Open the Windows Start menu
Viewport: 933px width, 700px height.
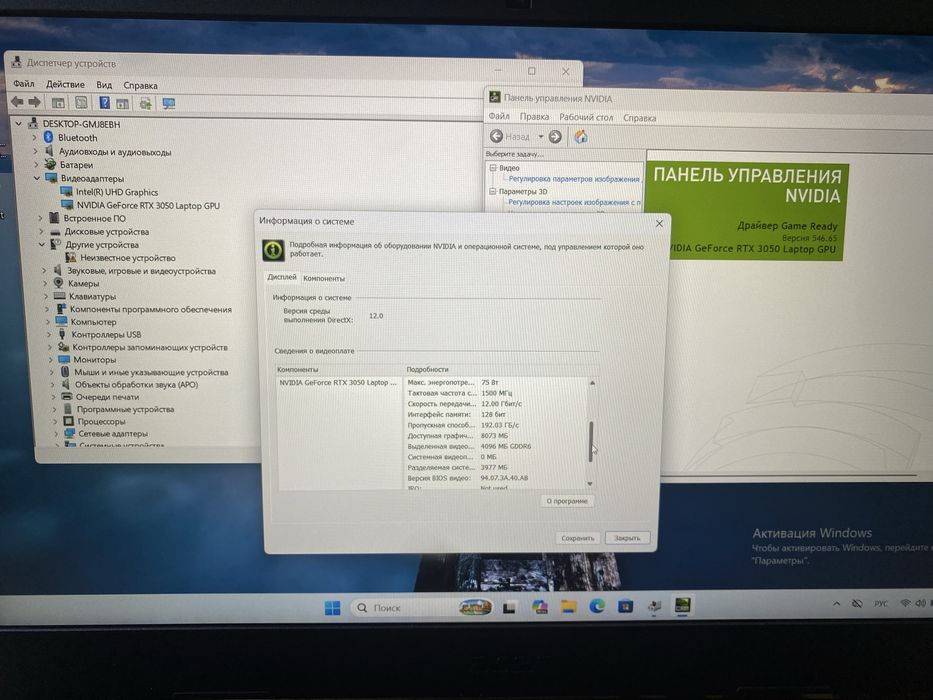(x=333, y=607)
